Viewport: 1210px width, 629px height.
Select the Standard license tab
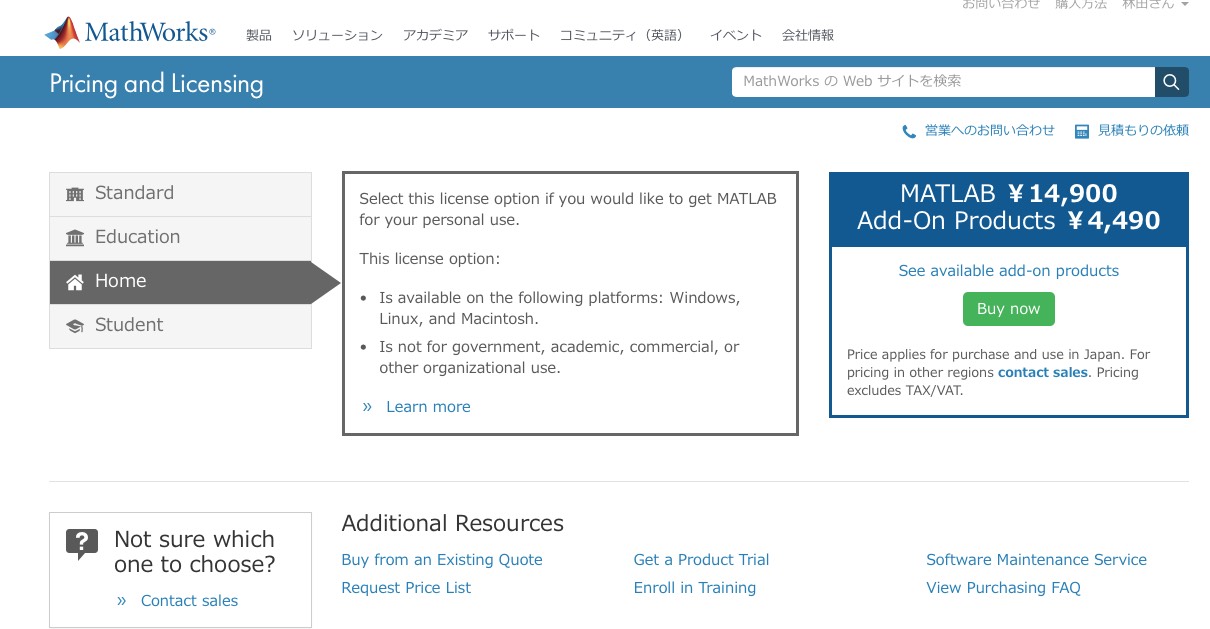tap(180, 194)
